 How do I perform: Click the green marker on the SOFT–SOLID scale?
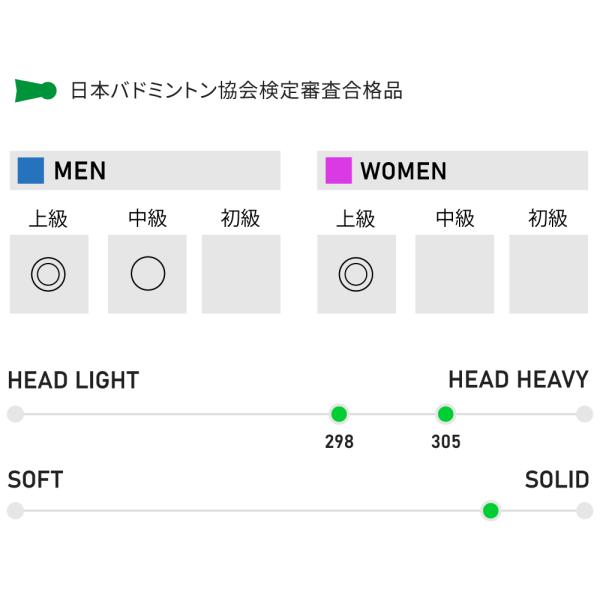pos(490,511)
